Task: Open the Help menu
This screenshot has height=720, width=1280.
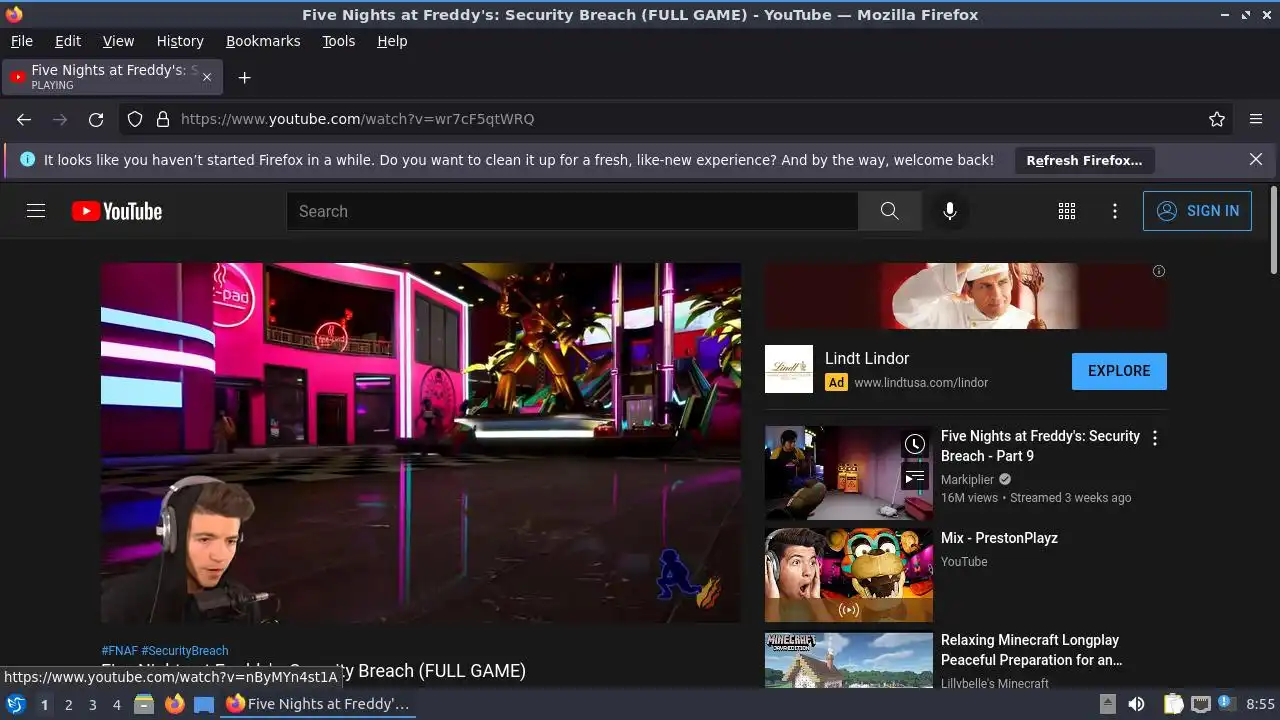Action: (x=392, y=41)
